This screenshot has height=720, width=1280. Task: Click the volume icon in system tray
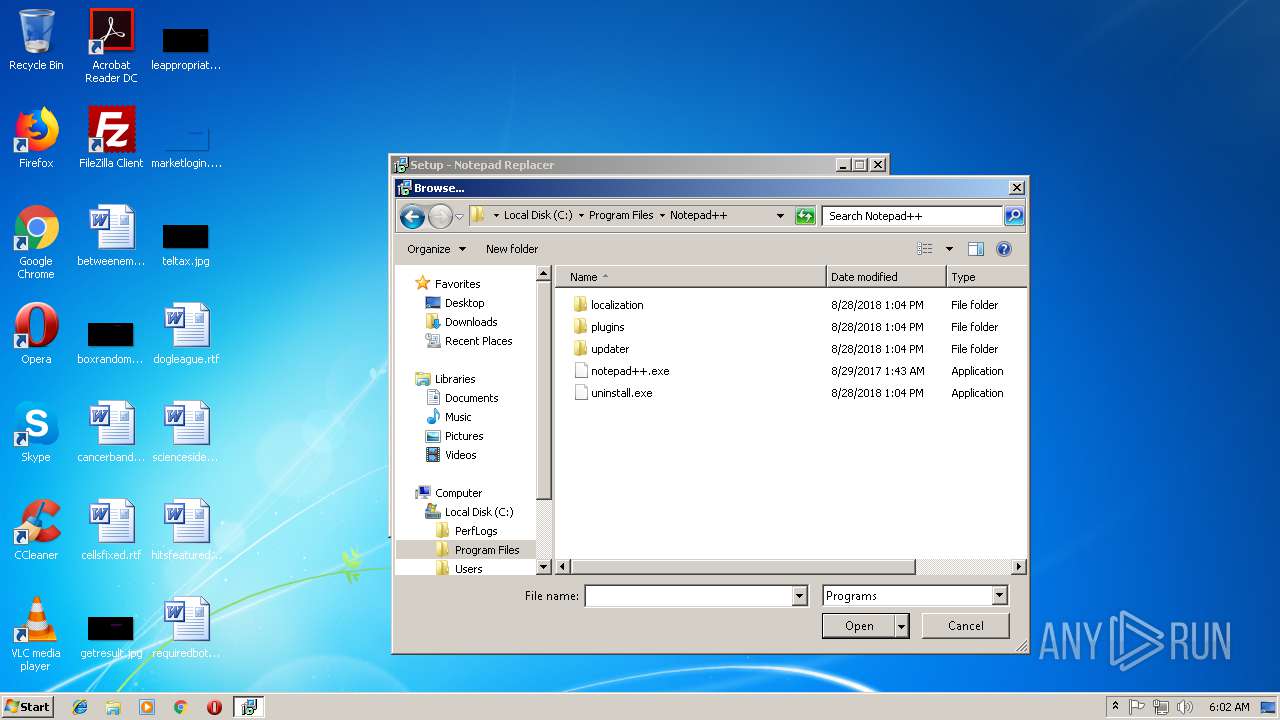tap(1185, 707)
